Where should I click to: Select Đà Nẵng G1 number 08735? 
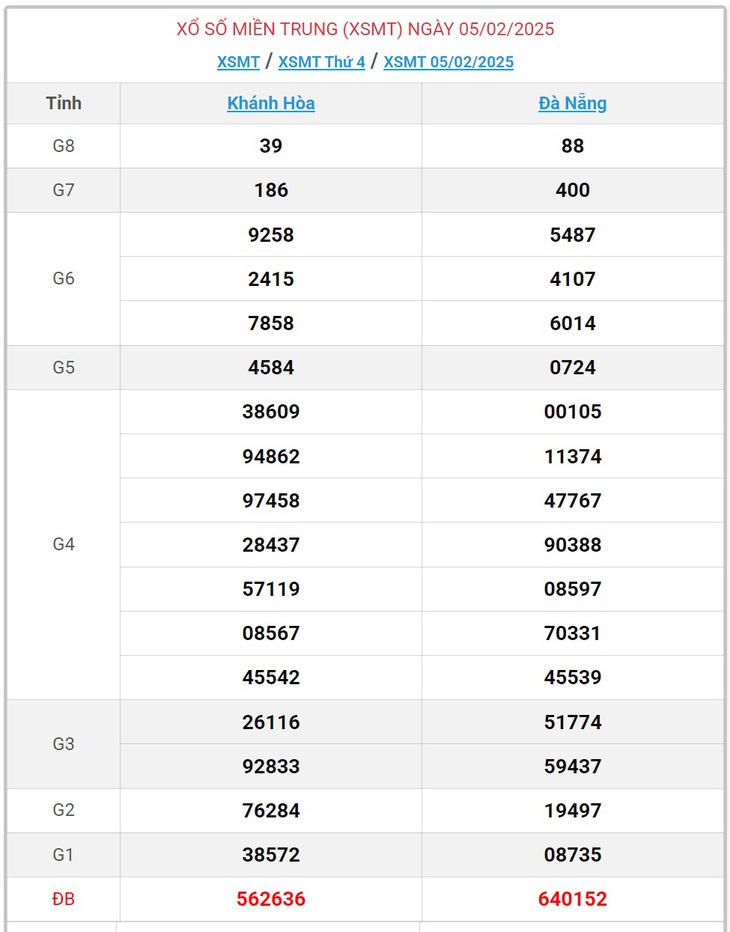572,855
